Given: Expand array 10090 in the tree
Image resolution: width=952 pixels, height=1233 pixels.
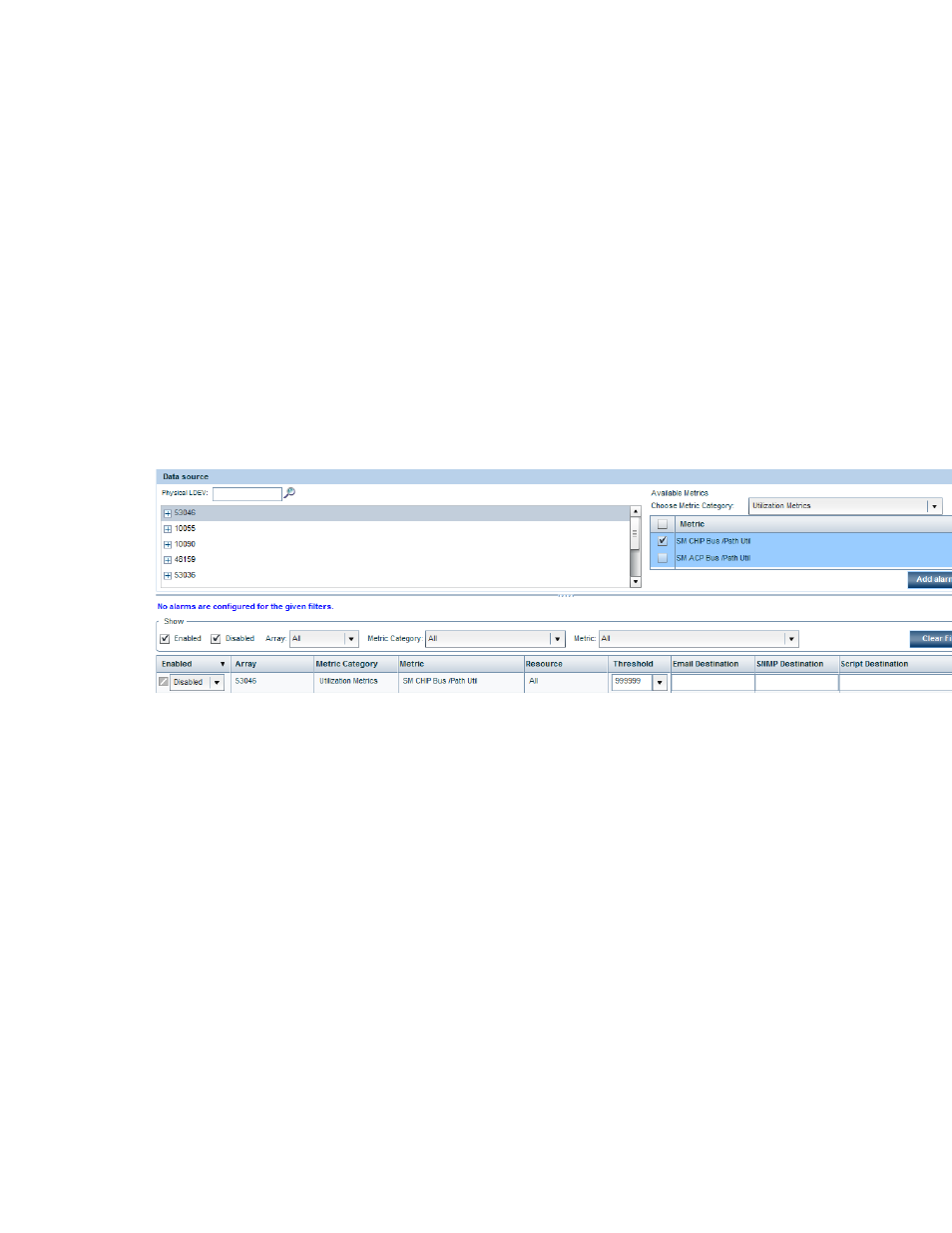Looking at the screenshot, I should (168, 545).
